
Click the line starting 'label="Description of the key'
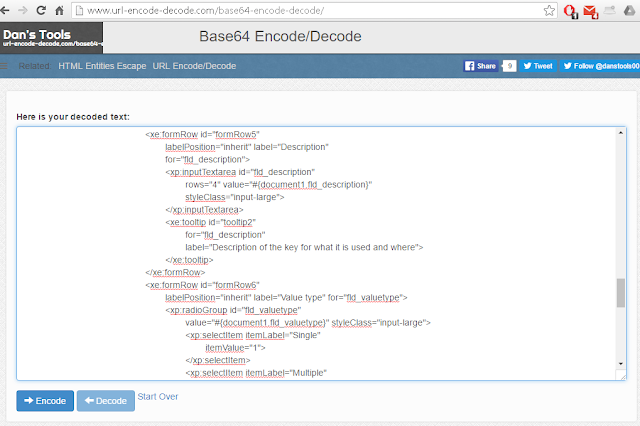coord(304,247)
